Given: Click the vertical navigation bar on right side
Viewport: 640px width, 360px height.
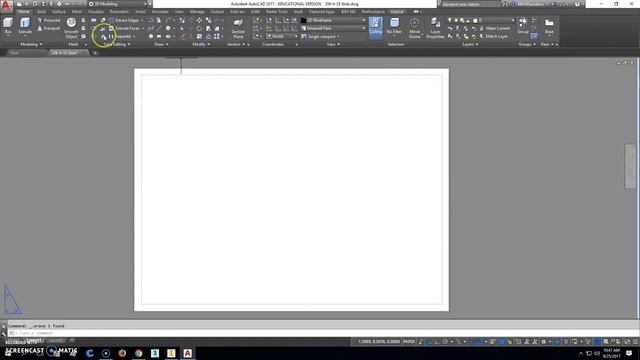Looking at the screenshot, I should [x=630, y=166].
